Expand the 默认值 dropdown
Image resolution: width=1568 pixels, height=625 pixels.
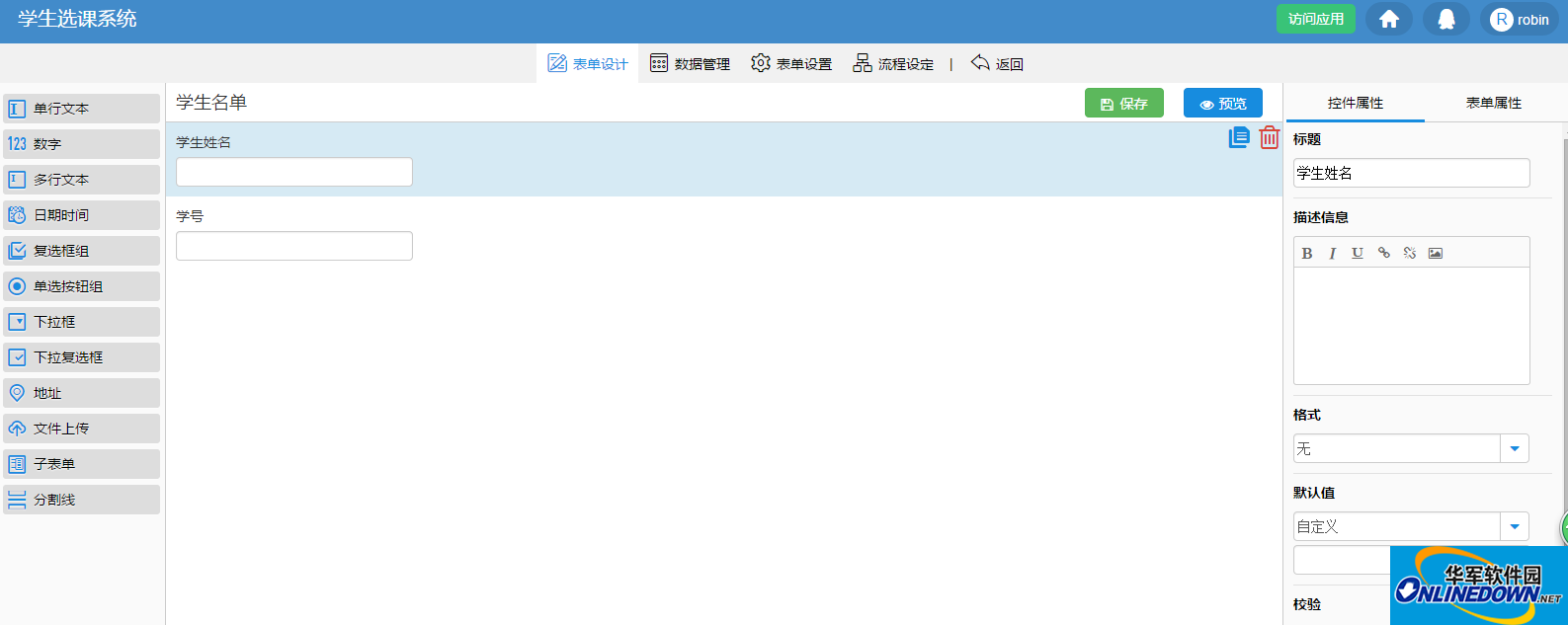(x=1514, y=527)
